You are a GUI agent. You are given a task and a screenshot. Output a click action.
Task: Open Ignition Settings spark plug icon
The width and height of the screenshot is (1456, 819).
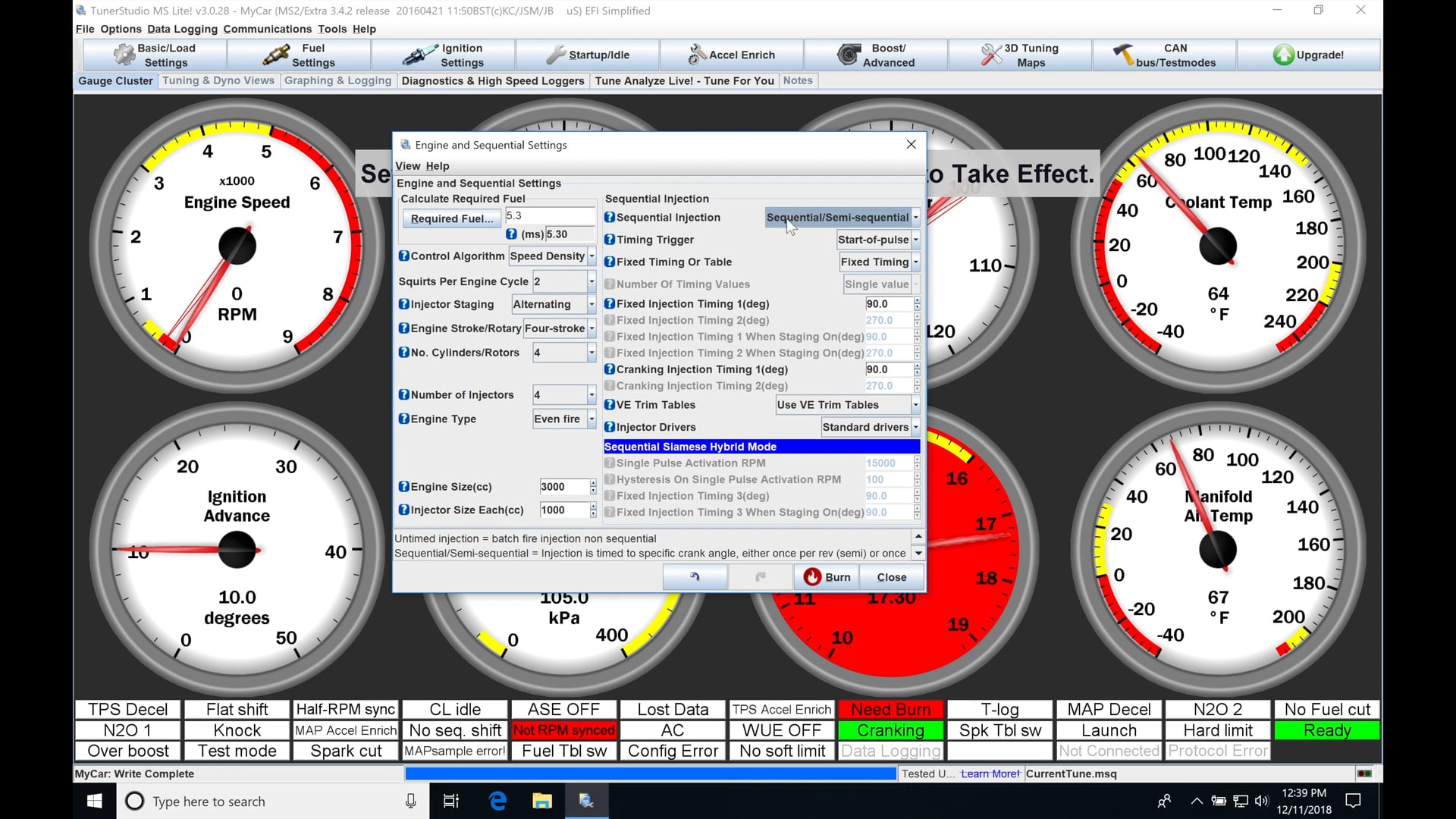pos(419,55)
